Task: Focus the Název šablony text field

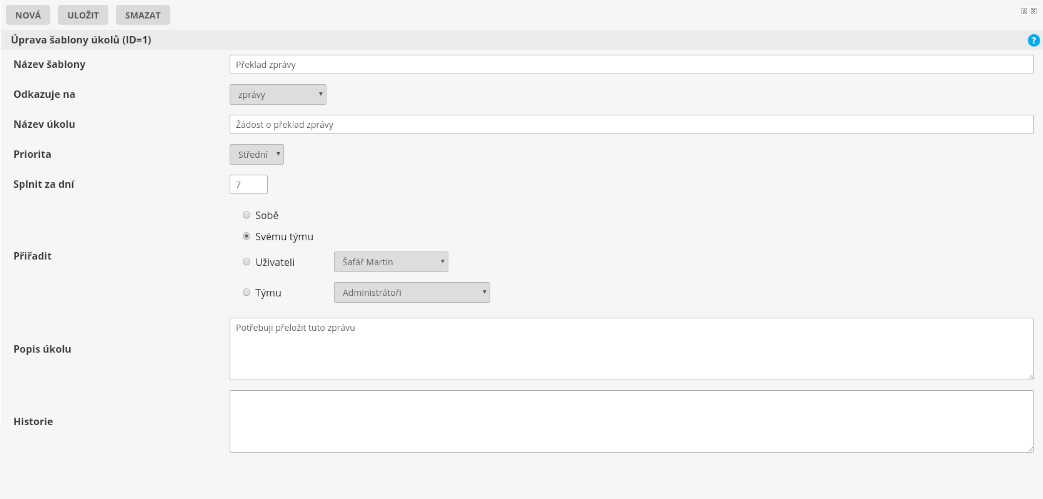Action: click(x=630, y=64)
